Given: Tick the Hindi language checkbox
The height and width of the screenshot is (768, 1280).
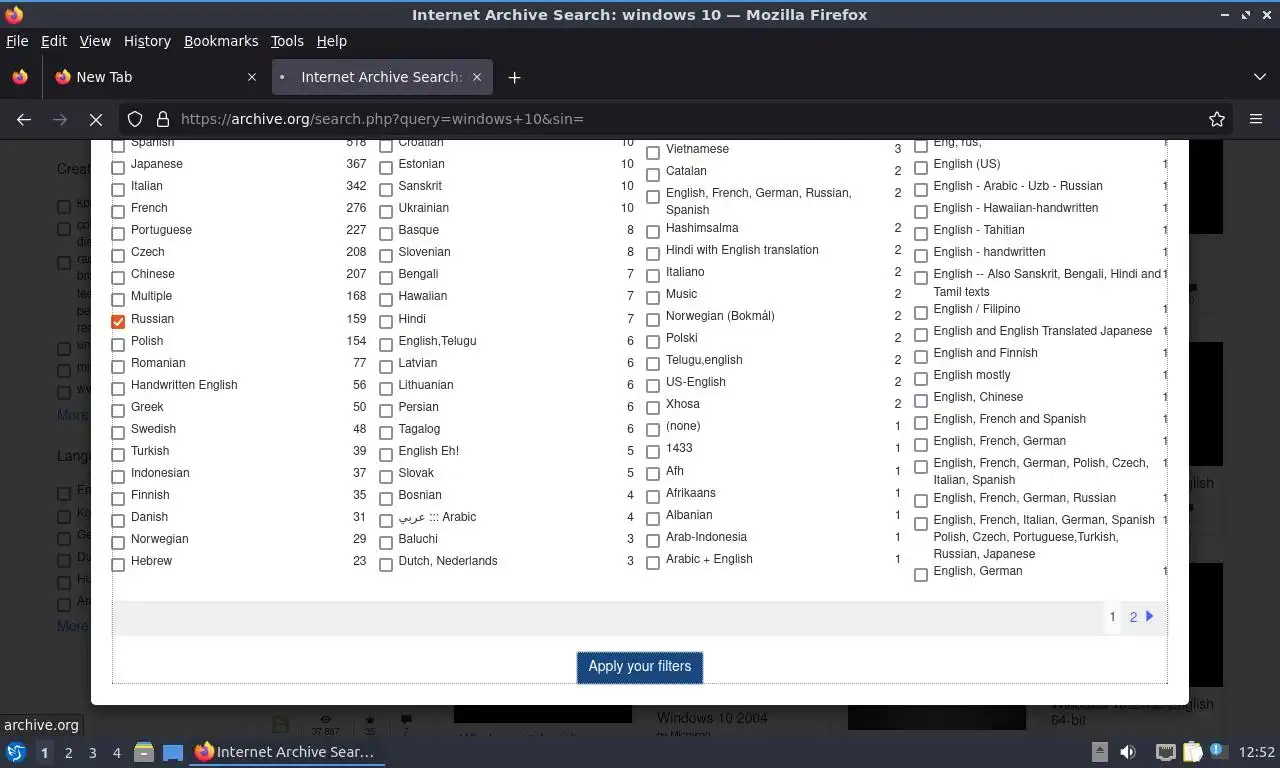Looking at the screenshot, I should [386, 321].
